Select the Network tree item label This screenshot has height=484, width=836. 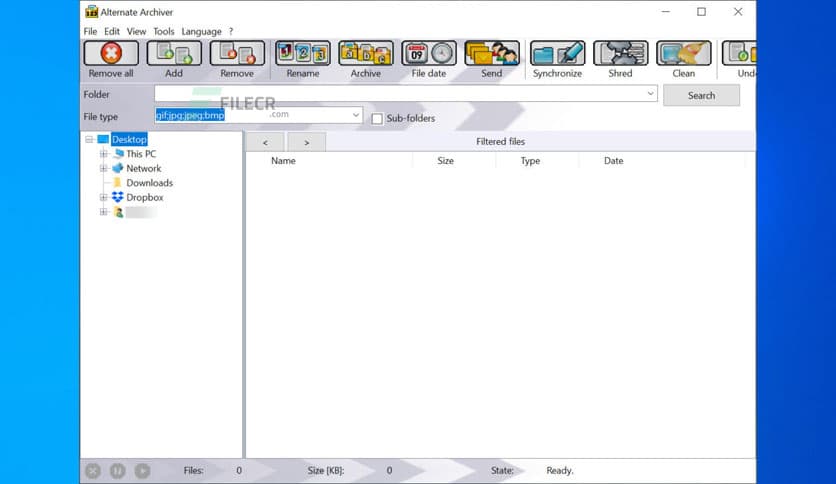pos(143,168)
